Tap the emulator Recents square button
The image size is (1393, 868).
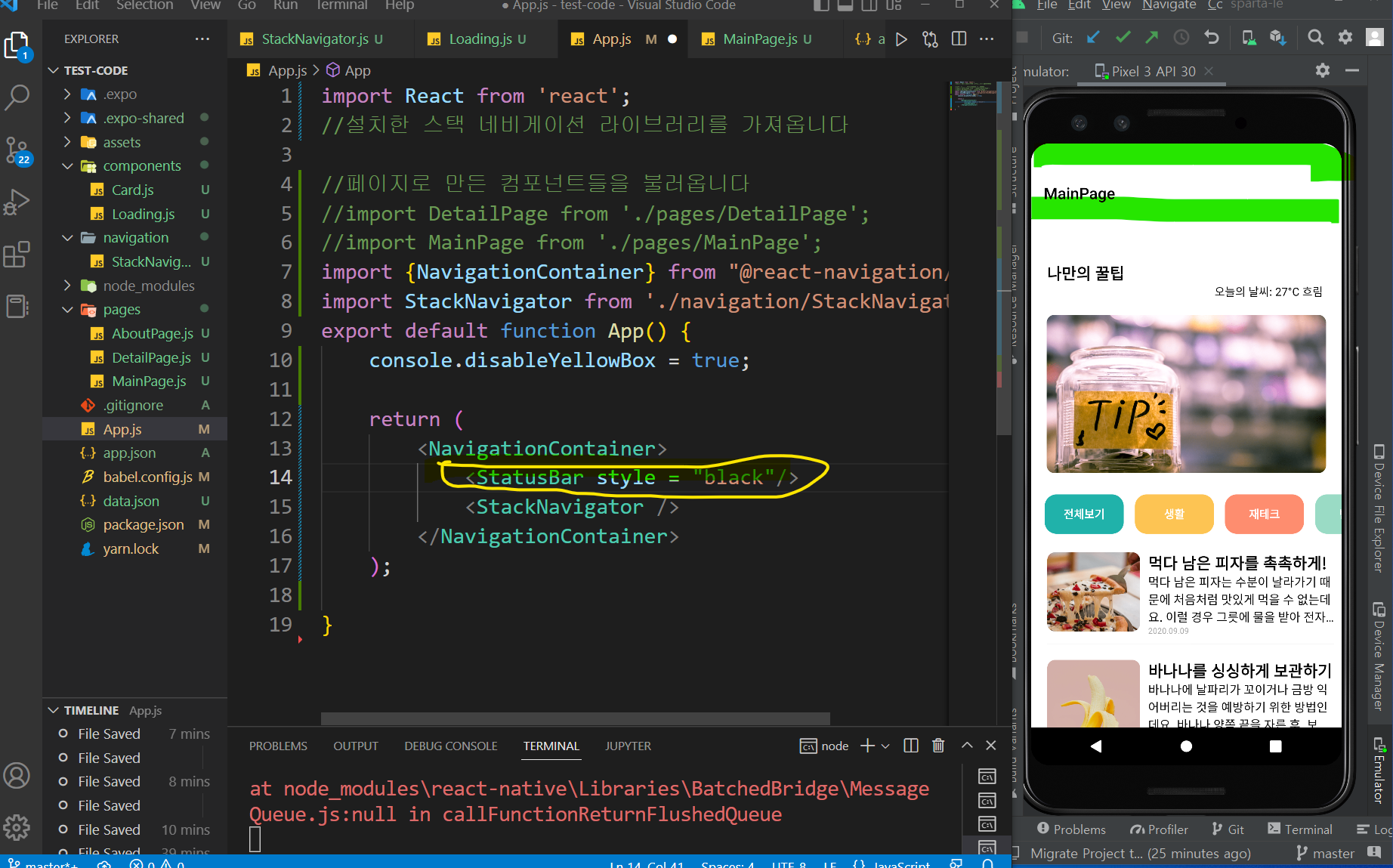(x=1276, y=746)
